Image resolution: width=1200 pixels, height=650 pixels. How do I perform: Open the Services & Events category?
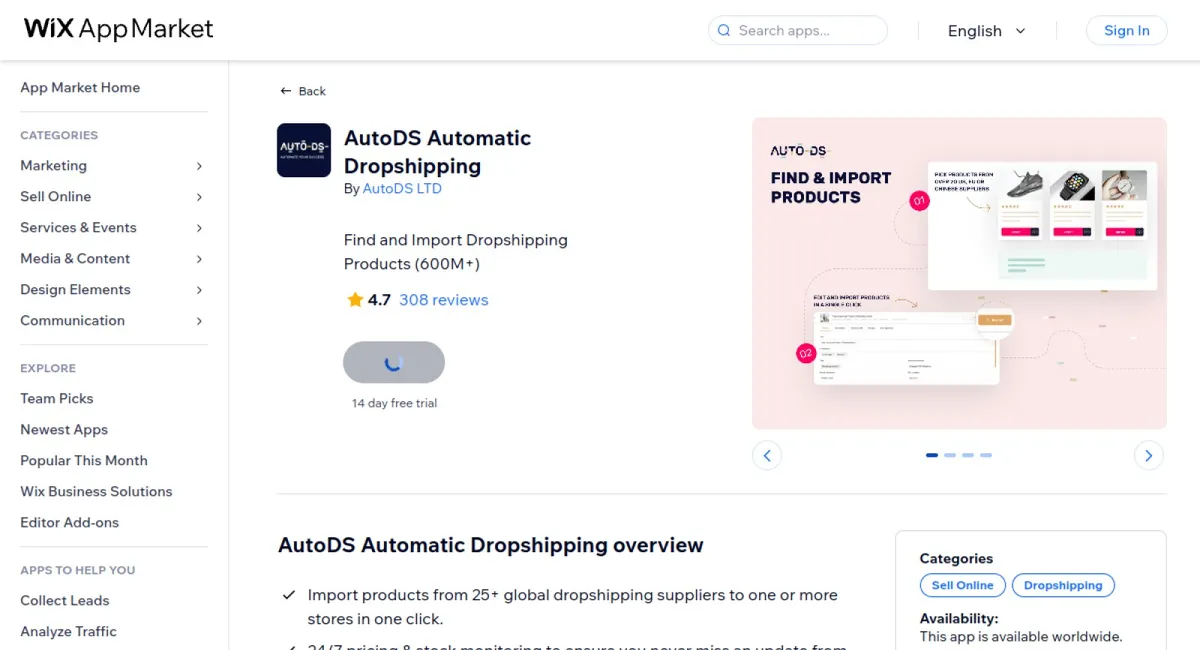click(x=78, y=228)
